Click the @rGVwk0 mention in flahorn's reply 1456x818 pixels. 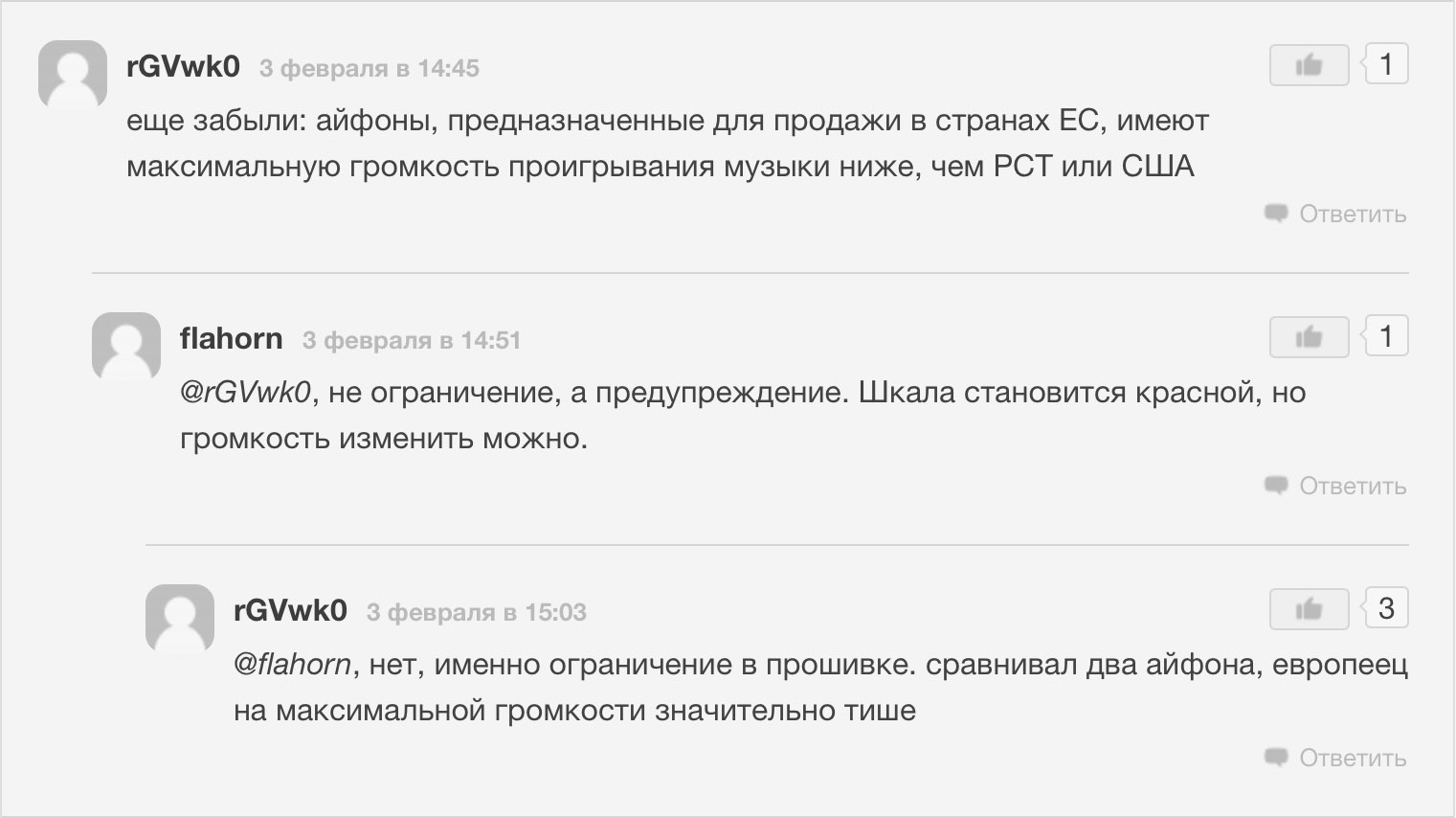pyautogui.click(x=245, y=393)
